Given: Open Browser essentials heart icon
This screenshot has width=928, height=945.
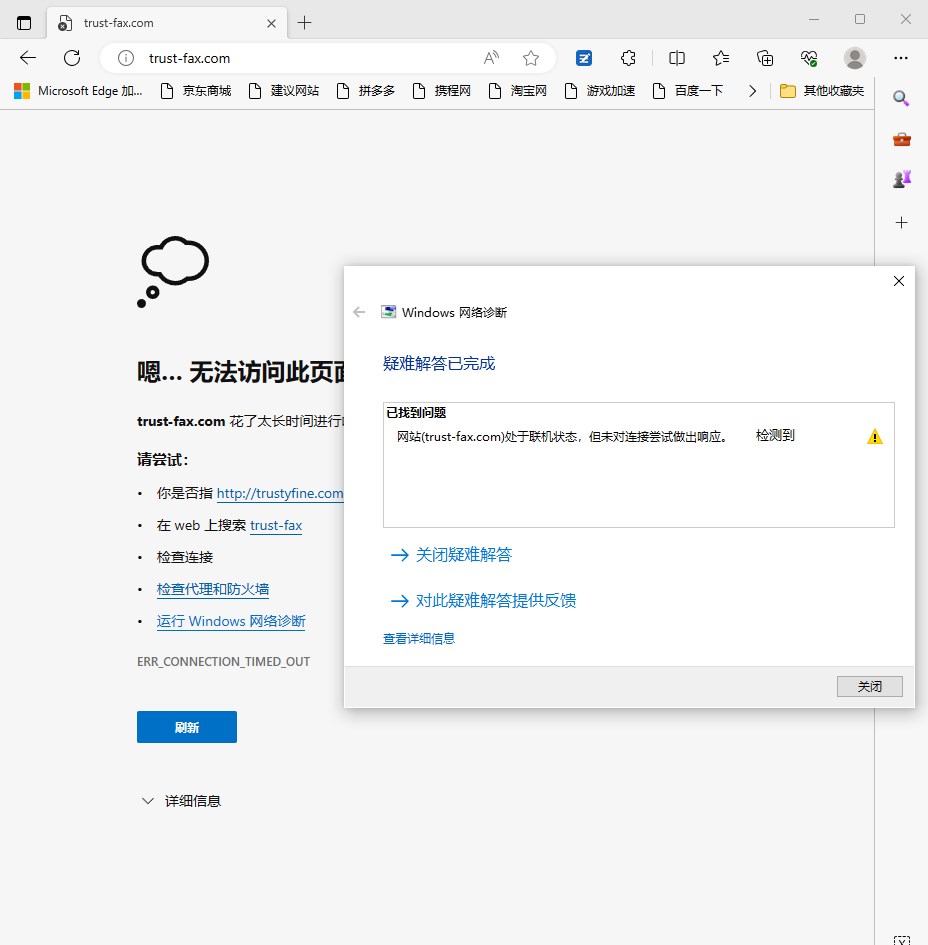Looking at the screenshot, I should (809, 58).
